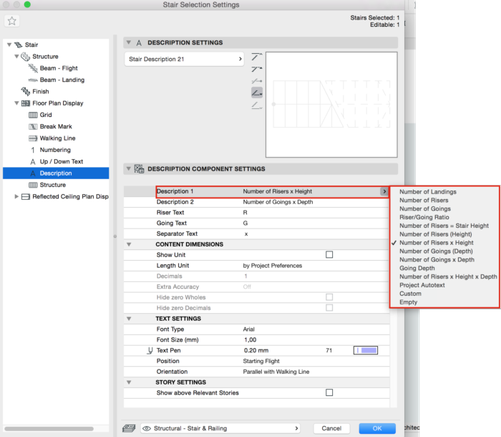Viewport: 501px width, 437px height.
Task: Open the Stair Description 21 dropdown
Action: (184, 59)
